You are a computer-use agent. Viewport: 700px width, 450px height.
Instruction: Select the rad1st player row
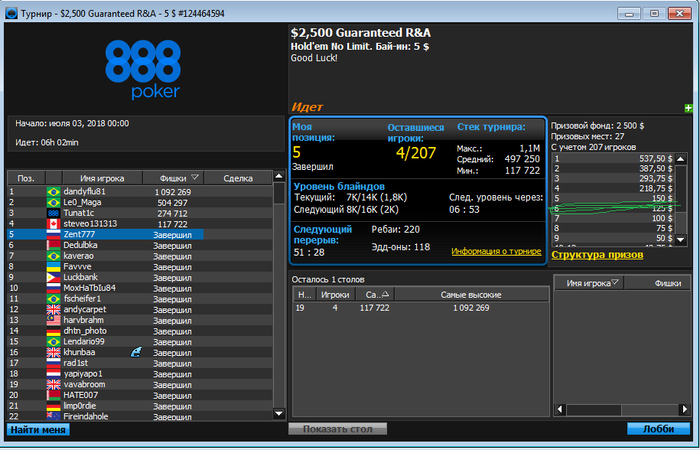tap(140, 363)
